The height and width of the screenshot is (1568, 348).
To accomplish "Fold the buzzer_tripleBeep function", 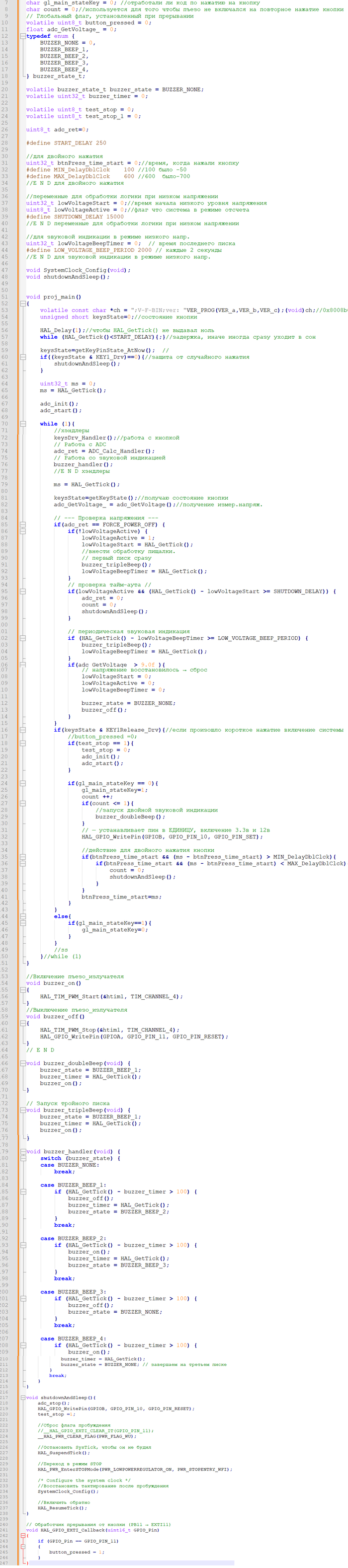I will click(x=22, y=1110).
